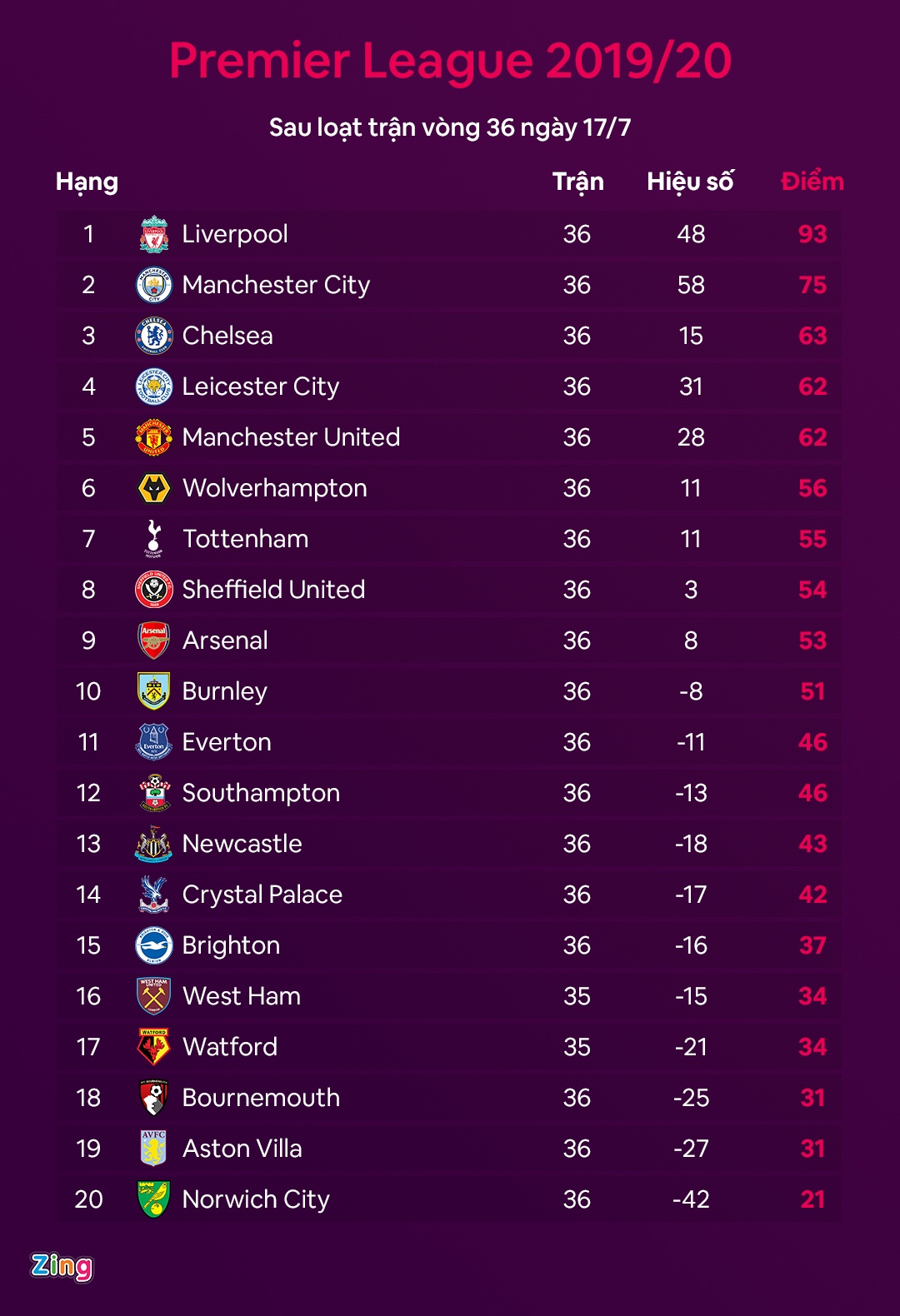This screenshot has height=1316, width=900.
Task: Select the Wolverhampton wolf logo
Action: click(x=154, y=488)
